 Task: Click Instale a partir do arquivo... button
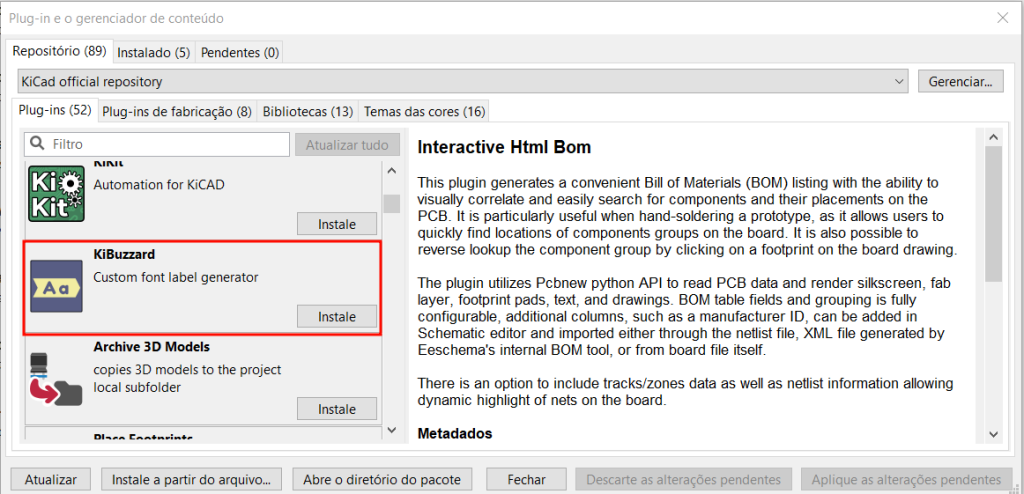(x=191, y=479)
